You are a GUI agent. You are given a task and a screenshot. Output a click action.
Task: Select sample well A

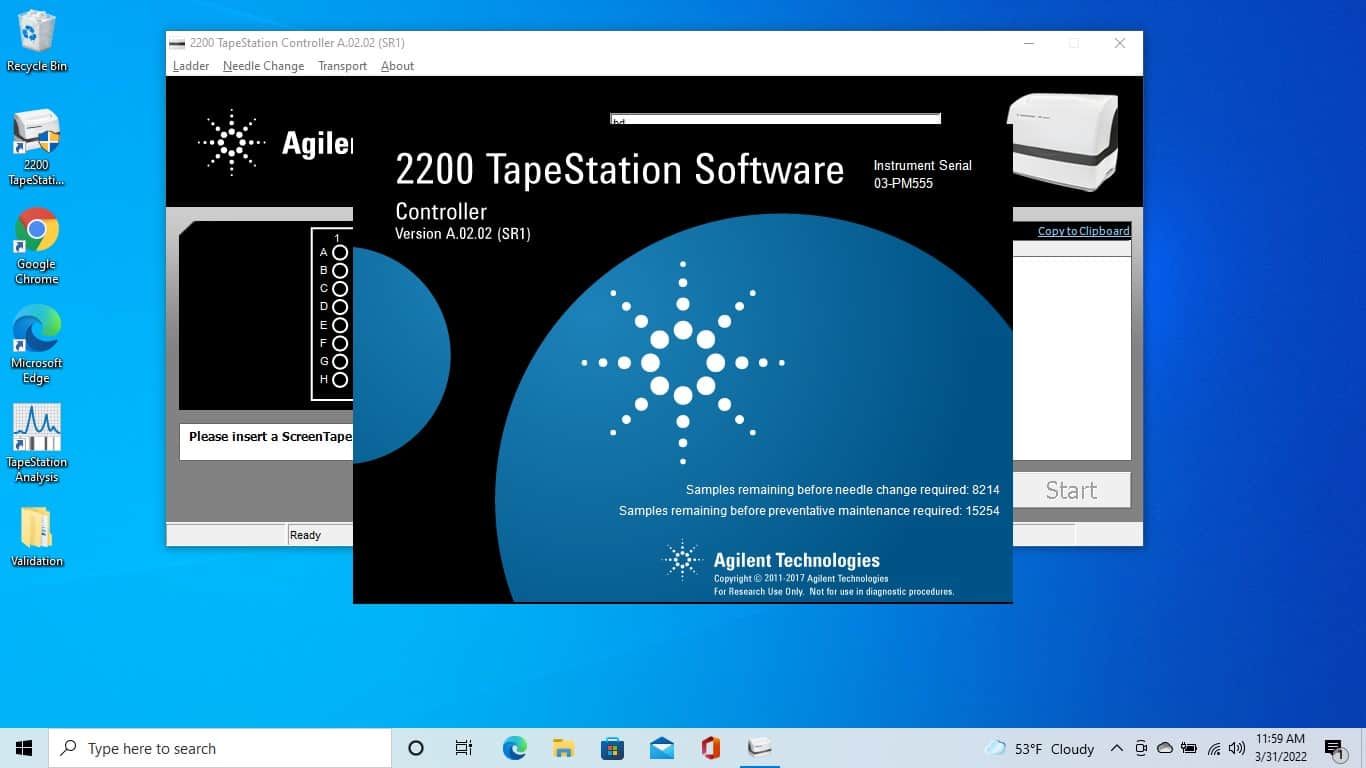(340, 253)
